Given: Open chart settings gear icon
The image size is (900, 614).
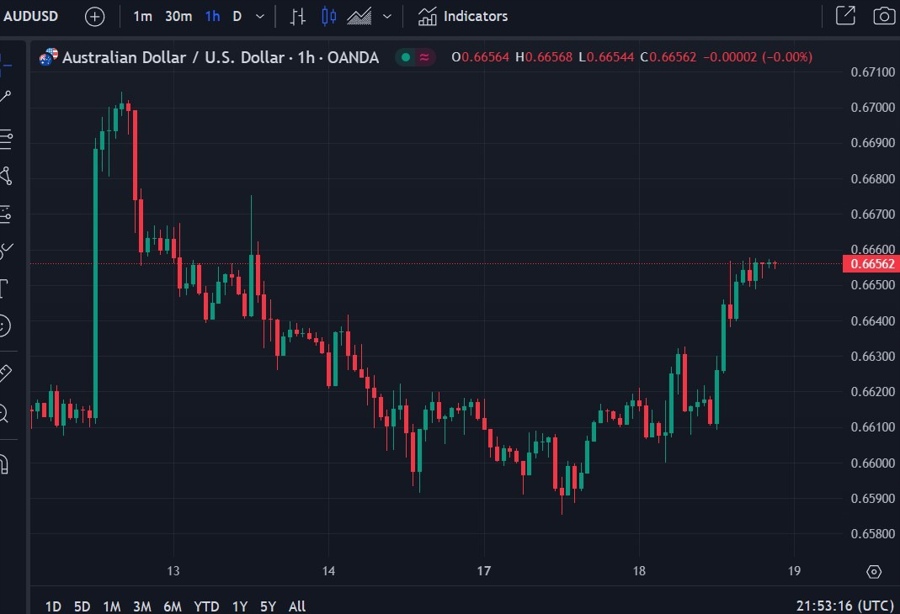Looking at the screenshot, I should [874, 572].
